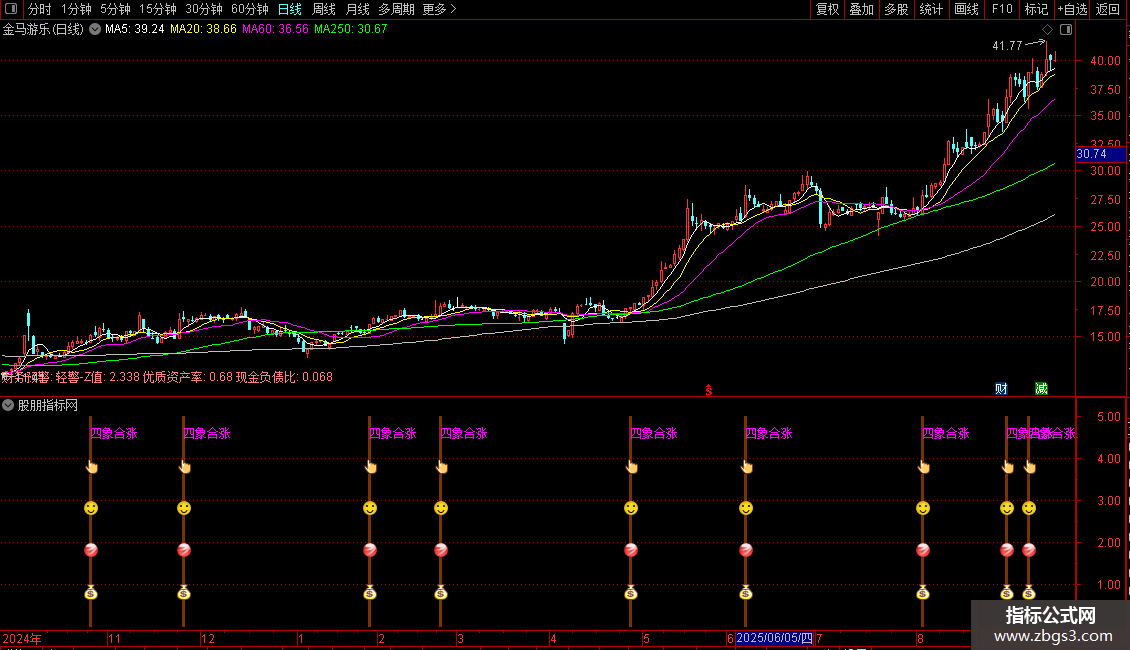
Task: Click the green 减 icon under chart
Action: click(x=1041, y=388)
